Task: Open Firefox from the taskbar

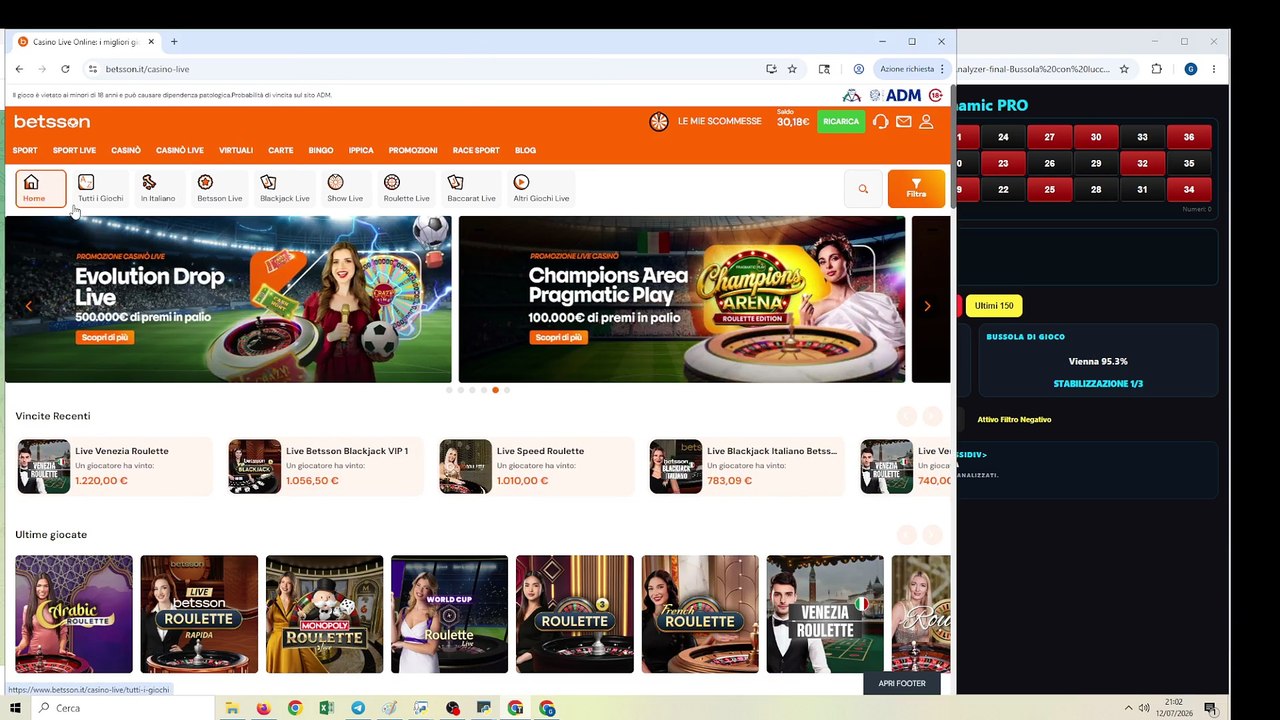Action: tap(263, 708)
